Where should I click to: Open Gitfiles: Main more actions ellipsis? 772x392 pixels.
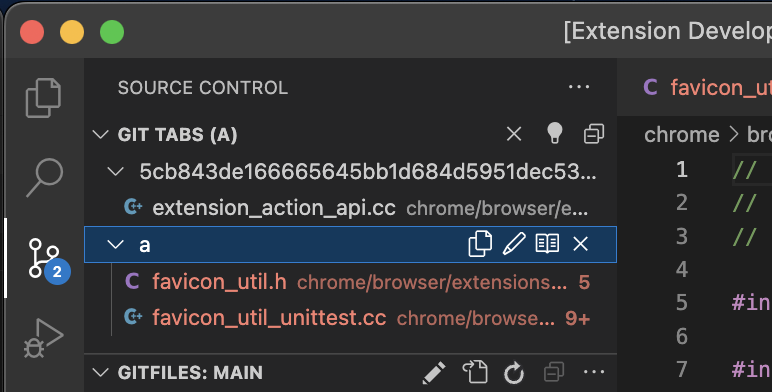(594, 372)
